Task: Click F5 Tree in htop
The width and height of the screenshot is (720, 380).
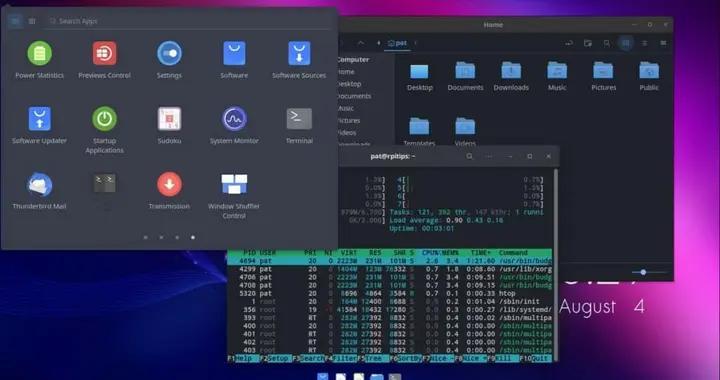Action: [372, 358]
